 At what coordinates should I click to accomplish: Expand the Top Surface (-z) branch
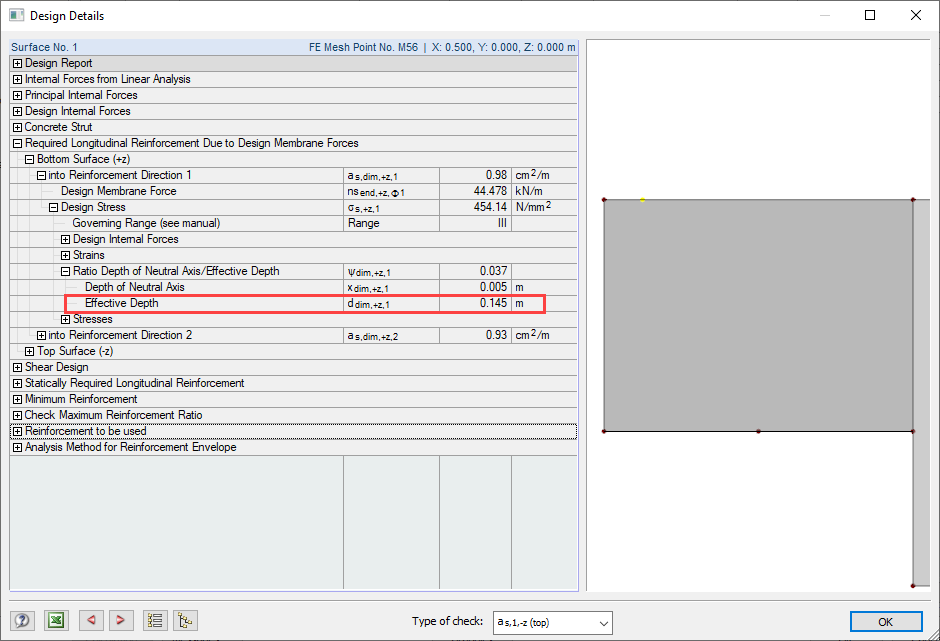point(29,351)
